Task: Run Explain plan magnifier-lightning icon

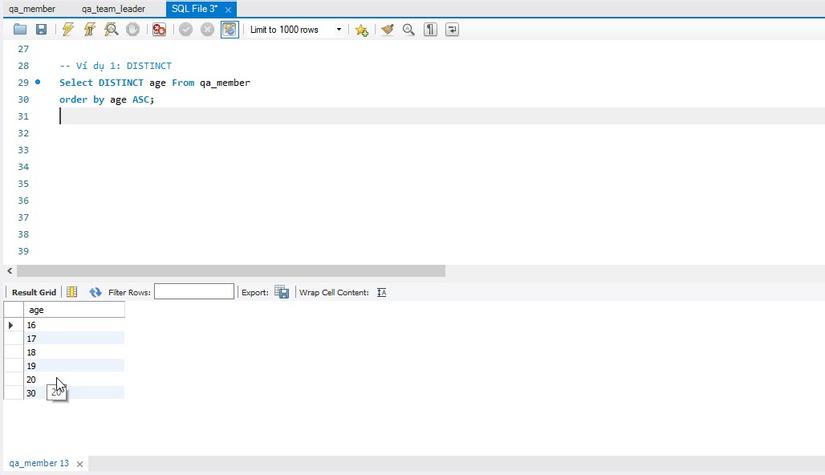Action: pos(111,29)
